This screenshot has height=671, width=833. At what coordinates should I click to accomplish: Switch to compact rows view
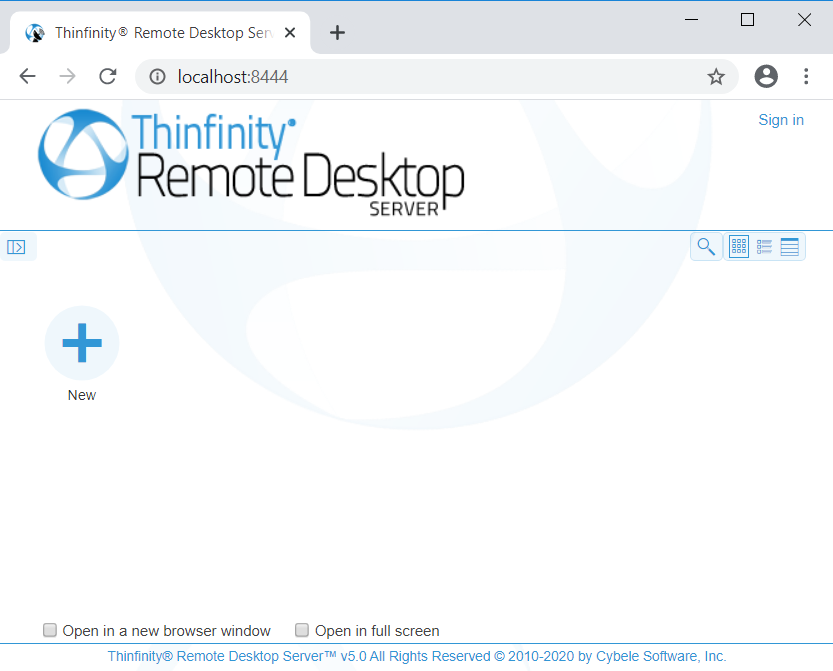789,247
